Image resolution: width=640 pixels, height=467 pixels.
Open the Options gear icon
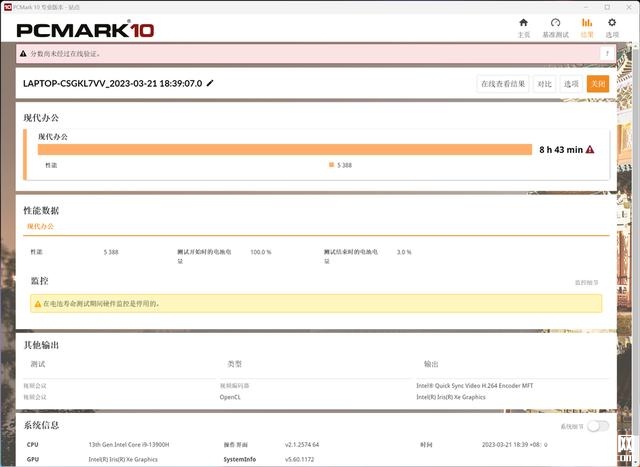(x=611, y=22)
